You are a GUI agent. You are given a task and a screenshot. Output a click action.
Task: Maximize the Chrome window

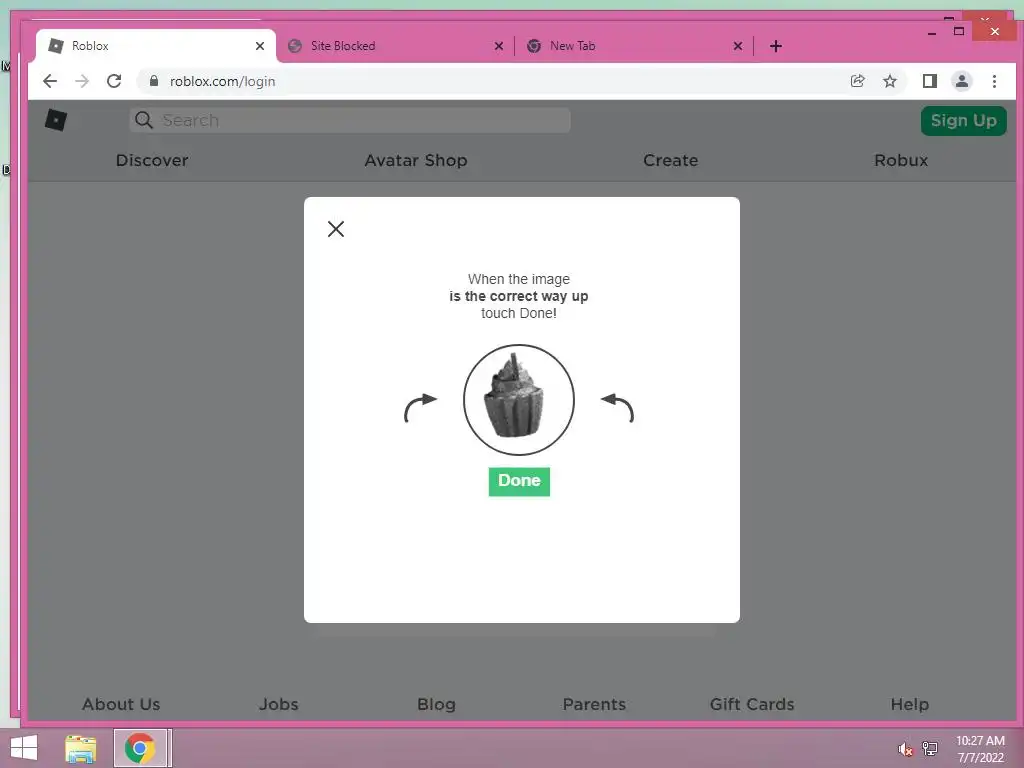(x=959, y=31)
